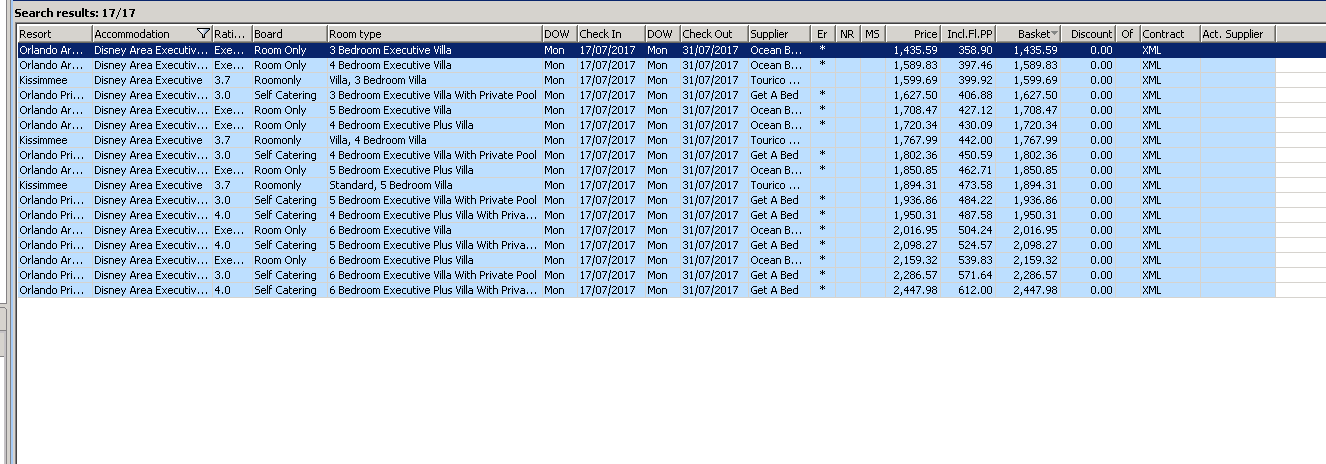Select 5 Bedroom Executive Villa With Private Pool

[646, 200]
